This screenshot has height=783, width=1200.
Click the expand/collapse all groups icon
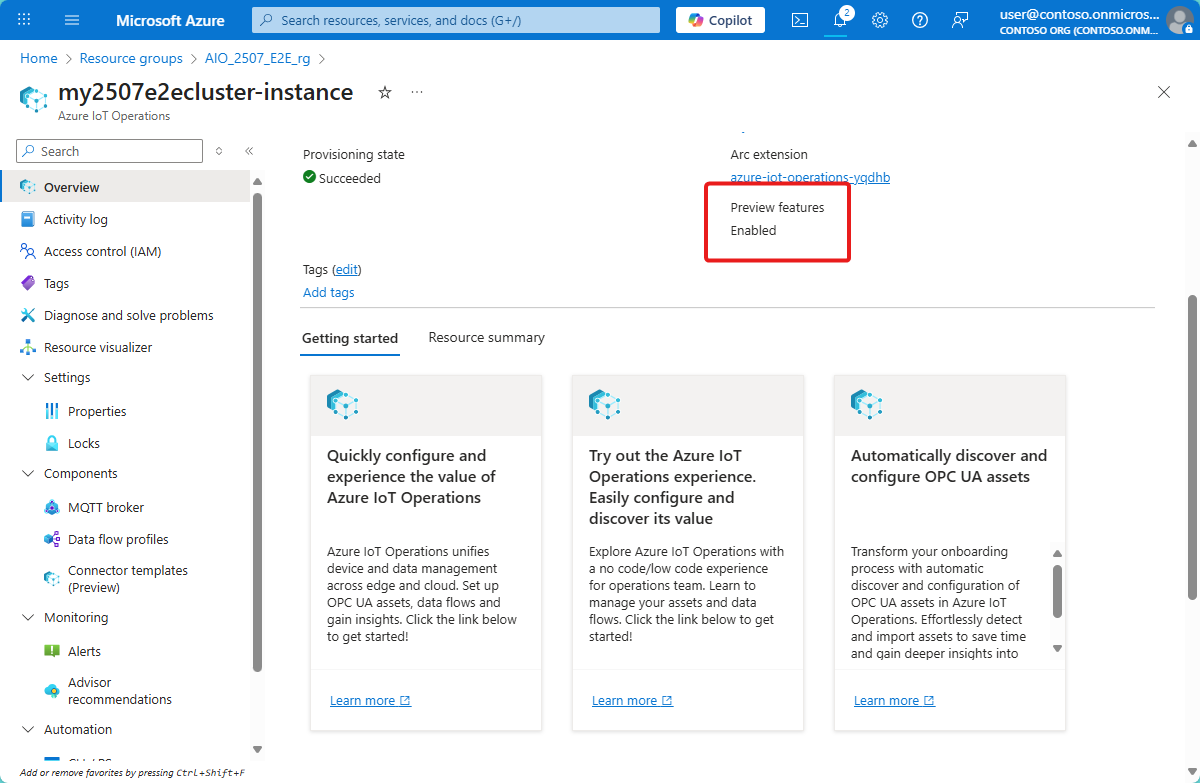tap(219, 151)
